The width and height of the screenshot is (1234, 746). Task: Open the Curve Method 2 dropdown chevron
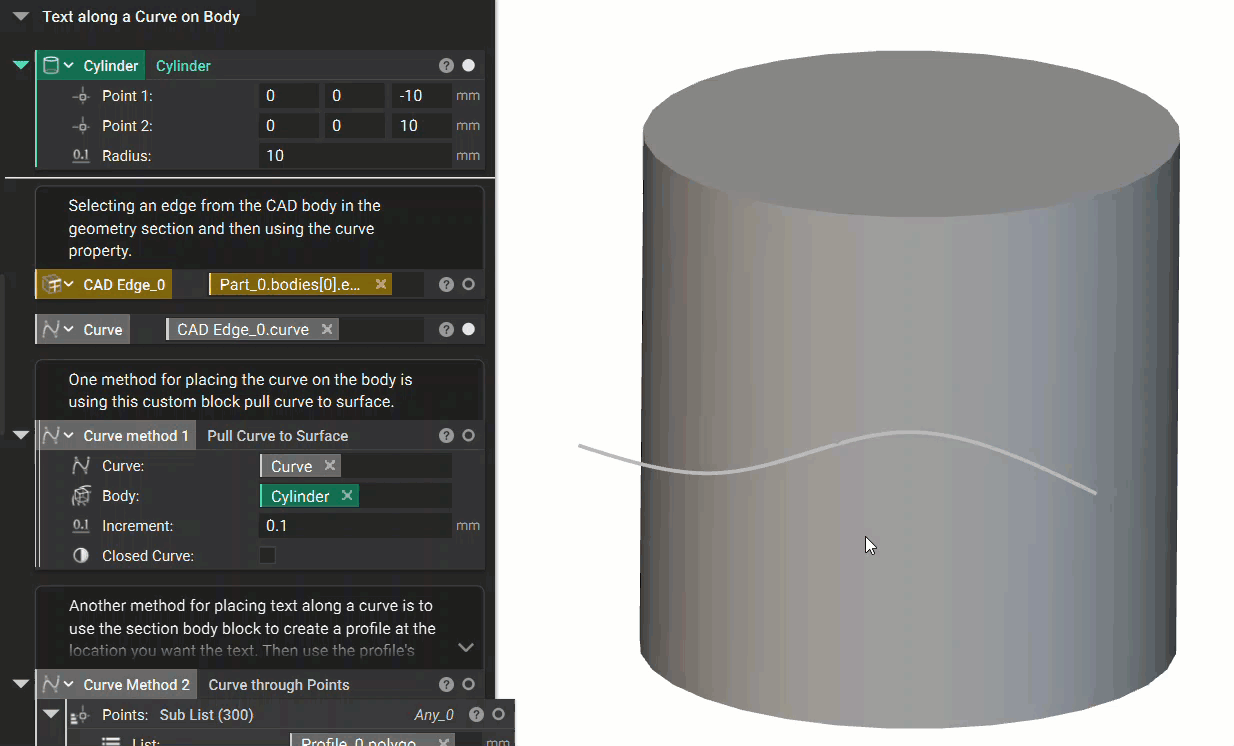(69, 684)
